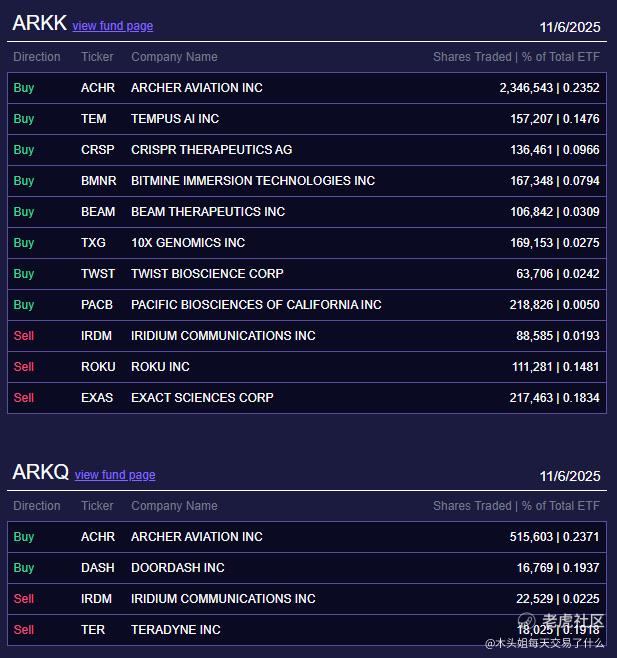Screen dimensions: 617x658
Task: Click the value 111,281 | 0.1481
Action: click(x=556, y=367)
